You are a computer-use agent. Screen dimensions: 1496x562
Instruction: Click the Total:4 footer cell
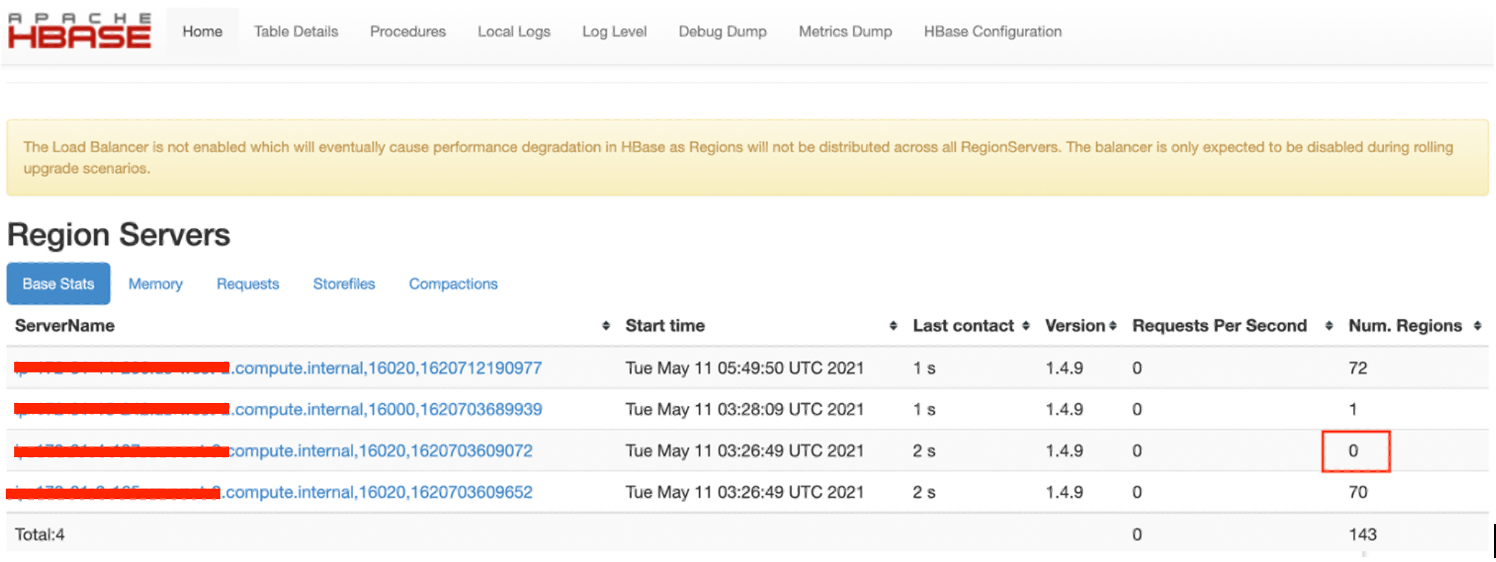point(40,534)
